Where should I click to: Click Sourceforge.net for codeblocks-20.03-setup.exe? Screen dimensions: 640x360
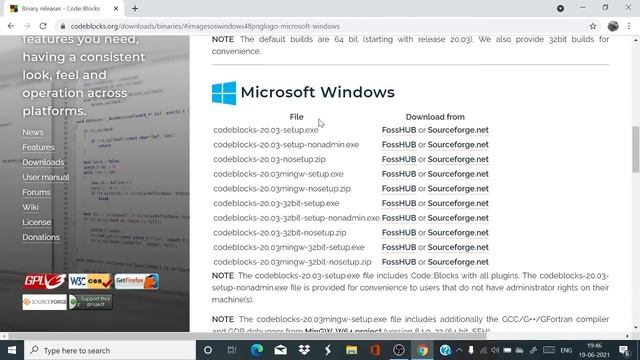click(x=458, y=130)
